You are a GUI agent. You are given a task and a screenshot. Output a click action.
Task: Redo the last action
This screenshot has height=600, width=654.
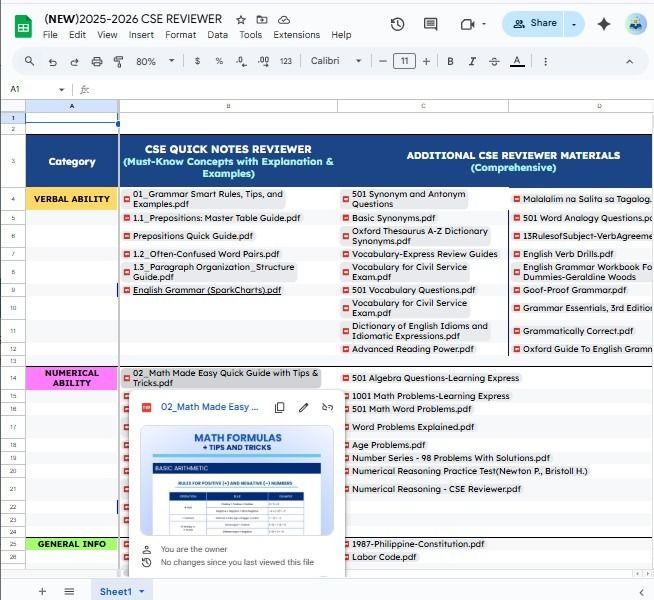click(75, 62)
